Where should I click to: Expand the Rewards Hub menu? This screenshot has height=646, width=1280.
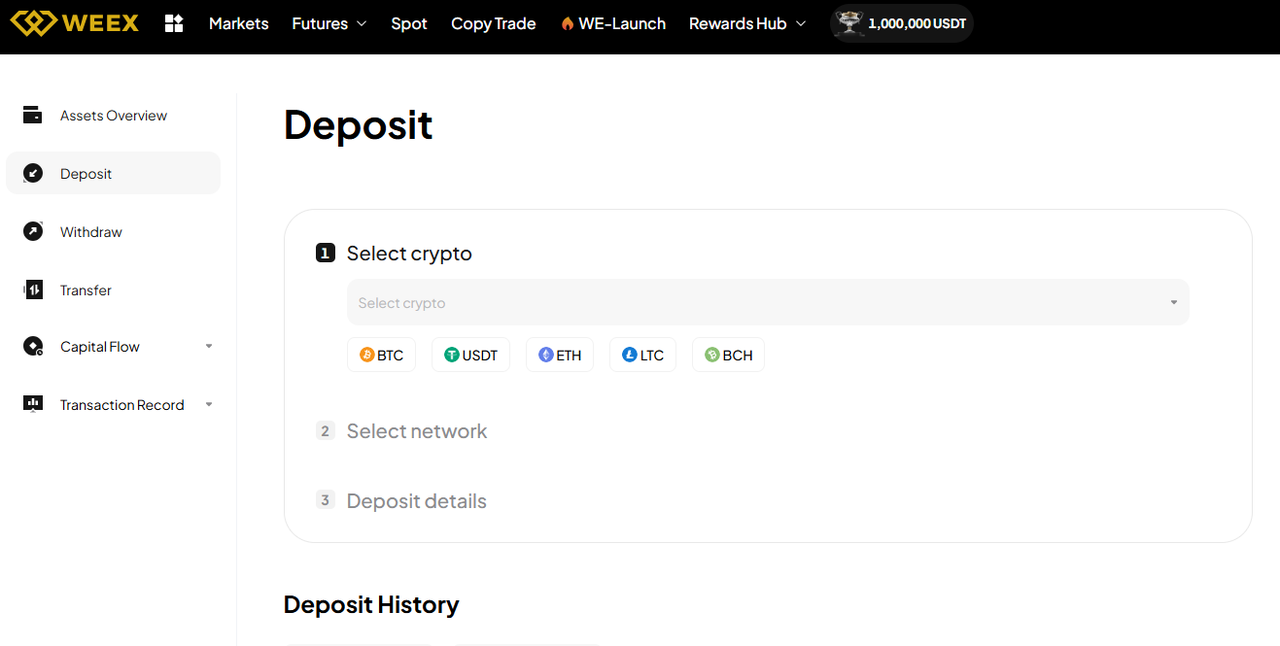747,23
